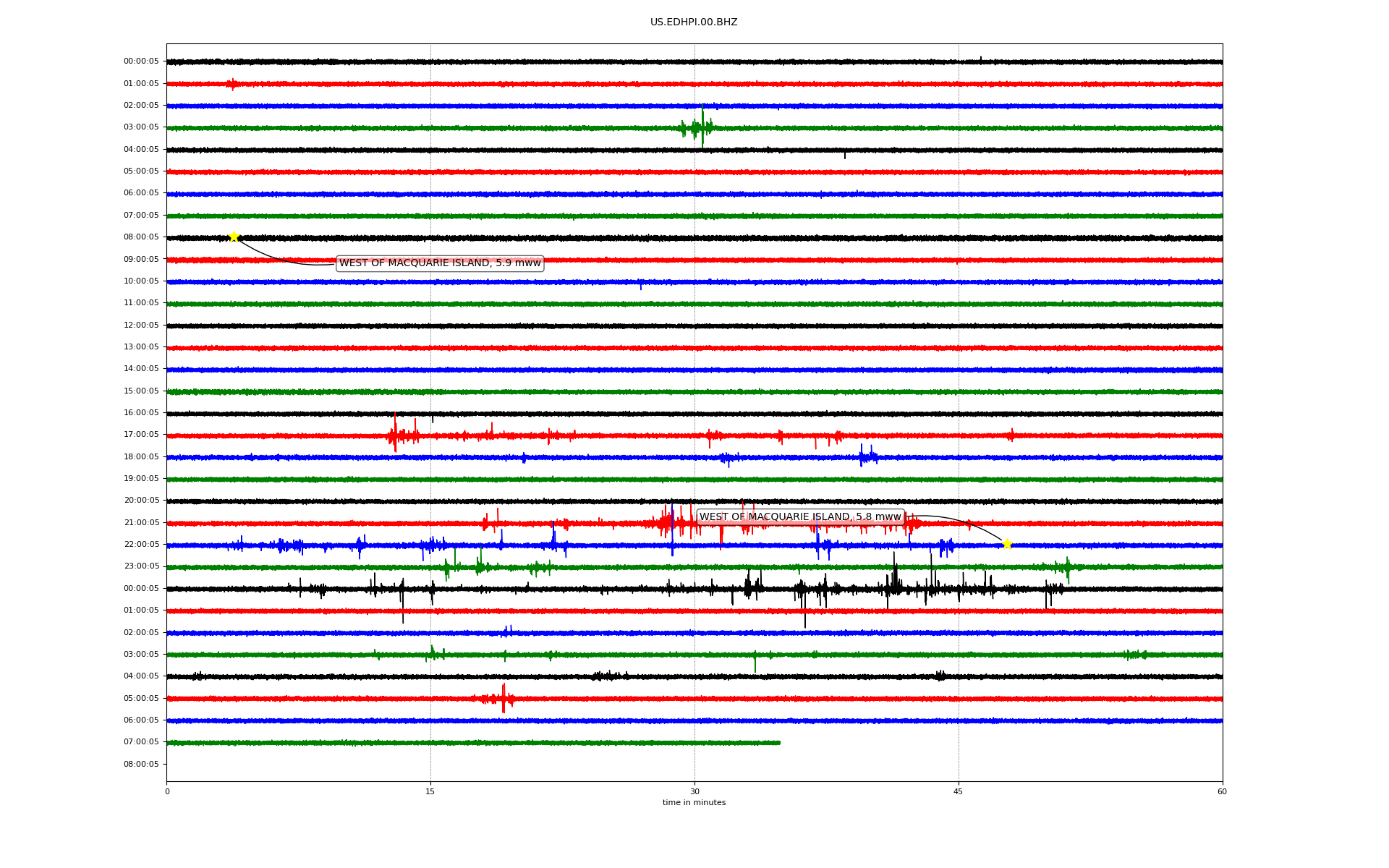
Task: Click the 'time in minutes' axis label
Action: tap(694, 802)
